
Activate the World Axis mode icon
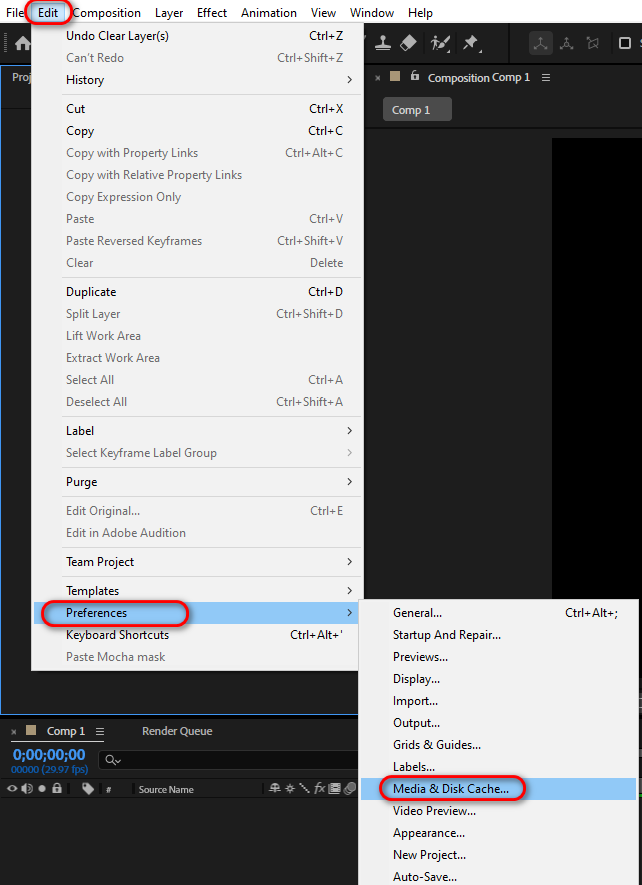[566, 43]
